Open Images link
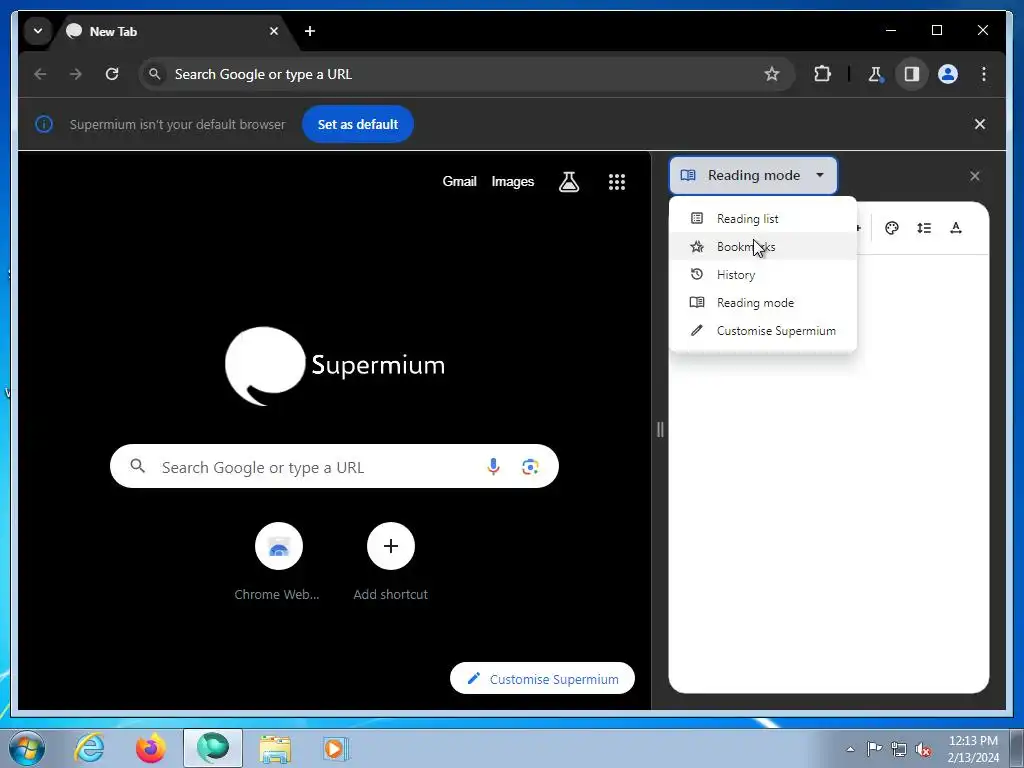The width and height of the screenshot is (1024, 768). coord(513,182)
